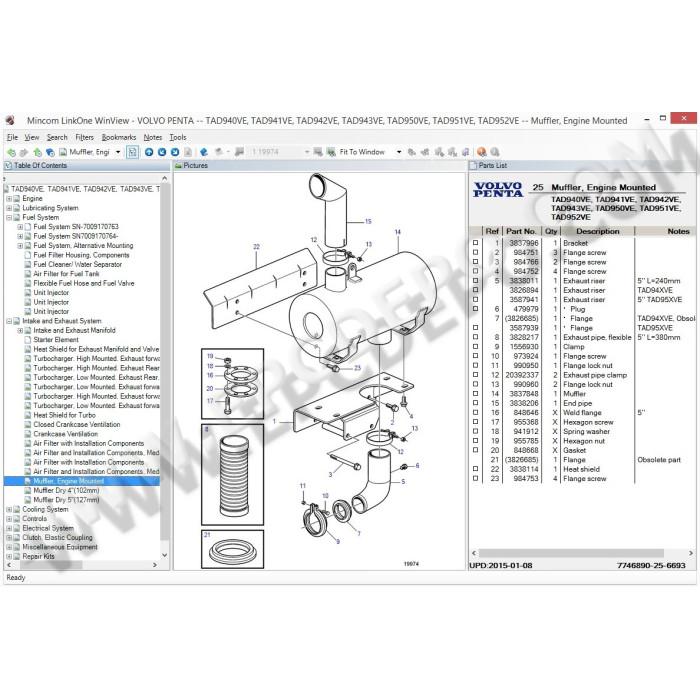This screenshot has width=700, height=700.
Task: Expand the Engine tree node
Action: tap(9, 199)
